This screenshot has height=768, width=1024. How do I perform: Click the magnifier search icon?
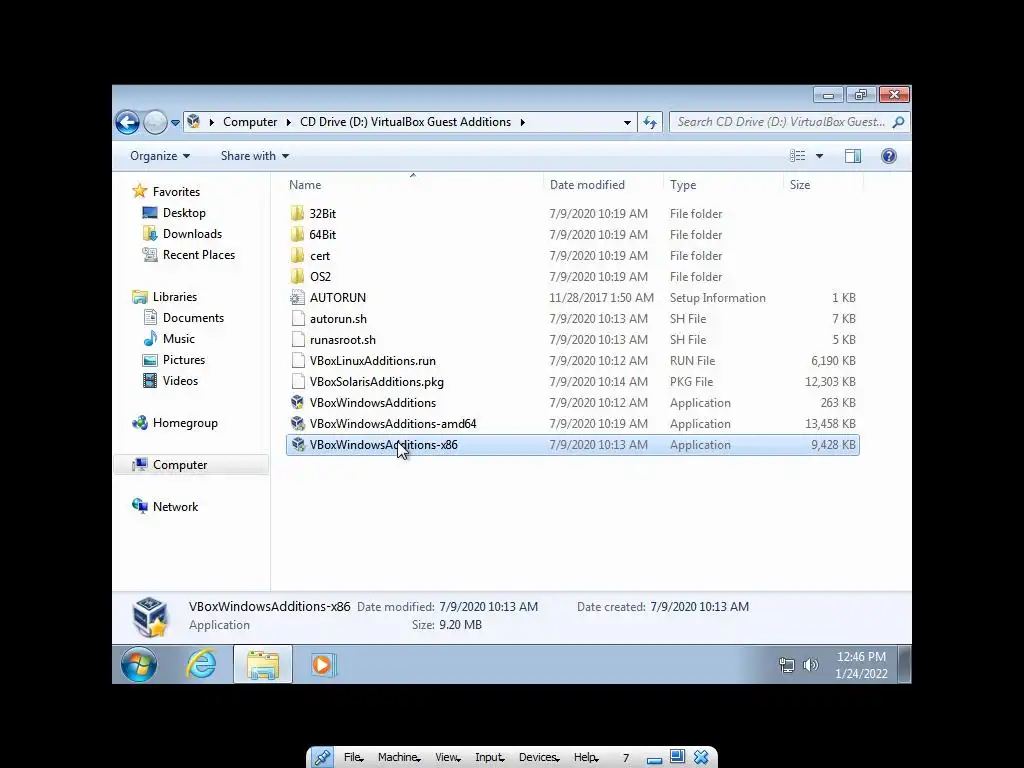(899, 122)
